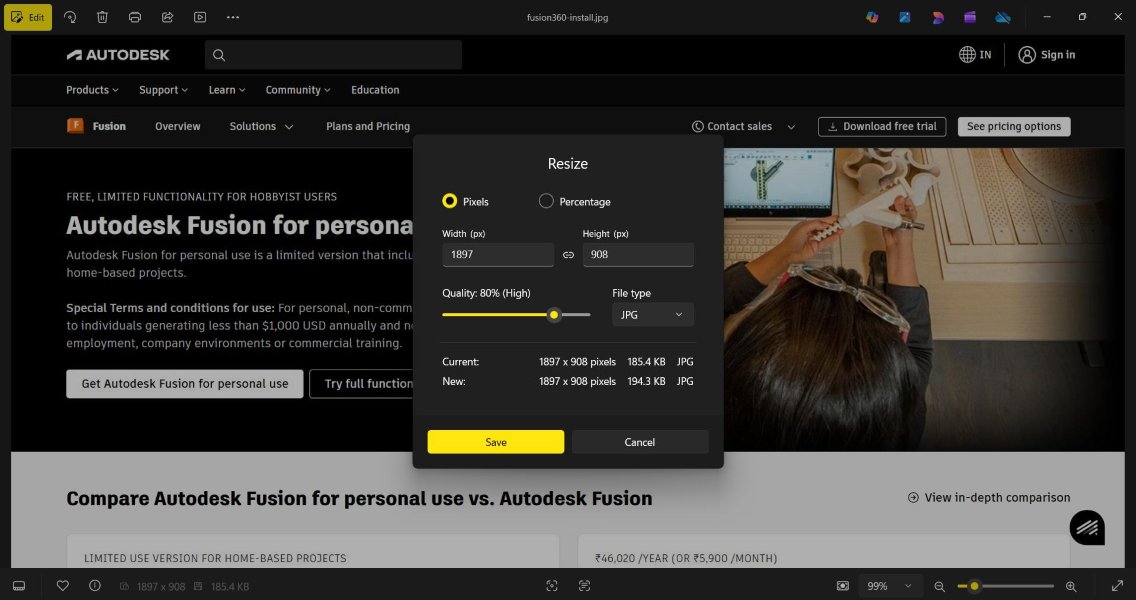Mark image as favorite heart icon
1136x600 pixels.
pos(62,586)
